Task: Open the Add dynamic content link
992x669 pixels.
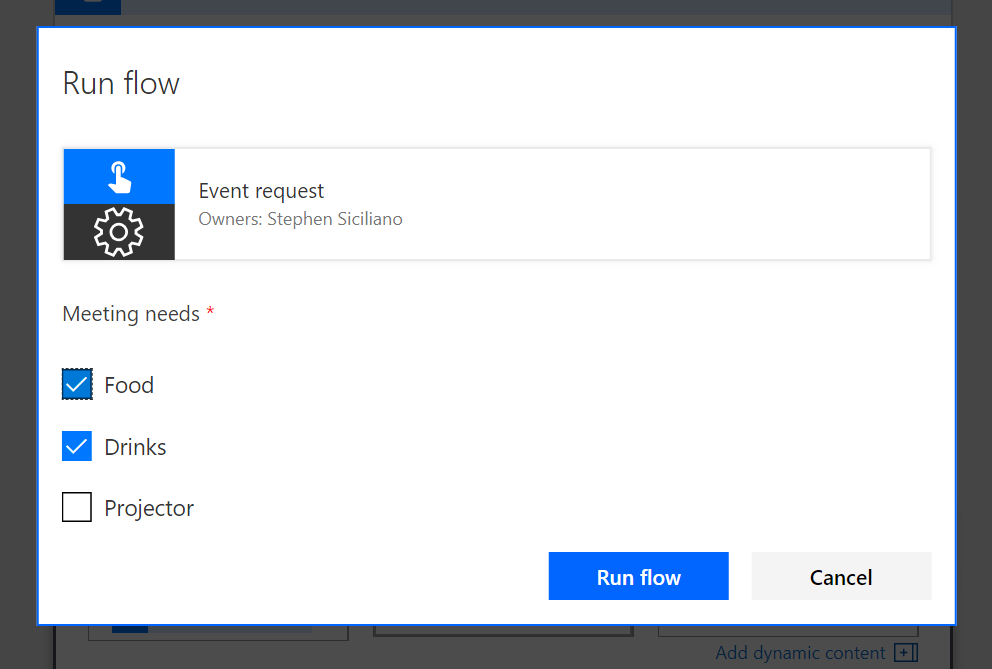Action: tap(801, 653)
